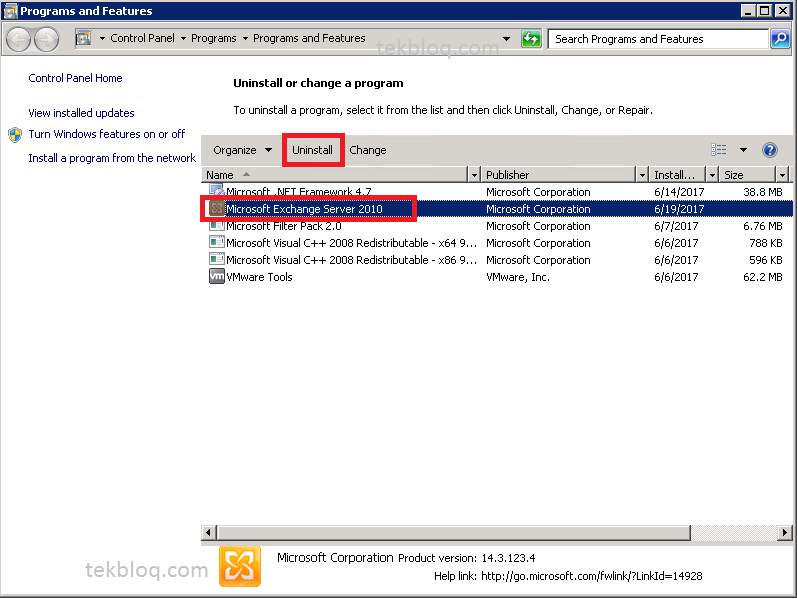797x599 pixels.
Task: Open the View installed updates link
Action: pyautogui.click(x=81, y=113)
